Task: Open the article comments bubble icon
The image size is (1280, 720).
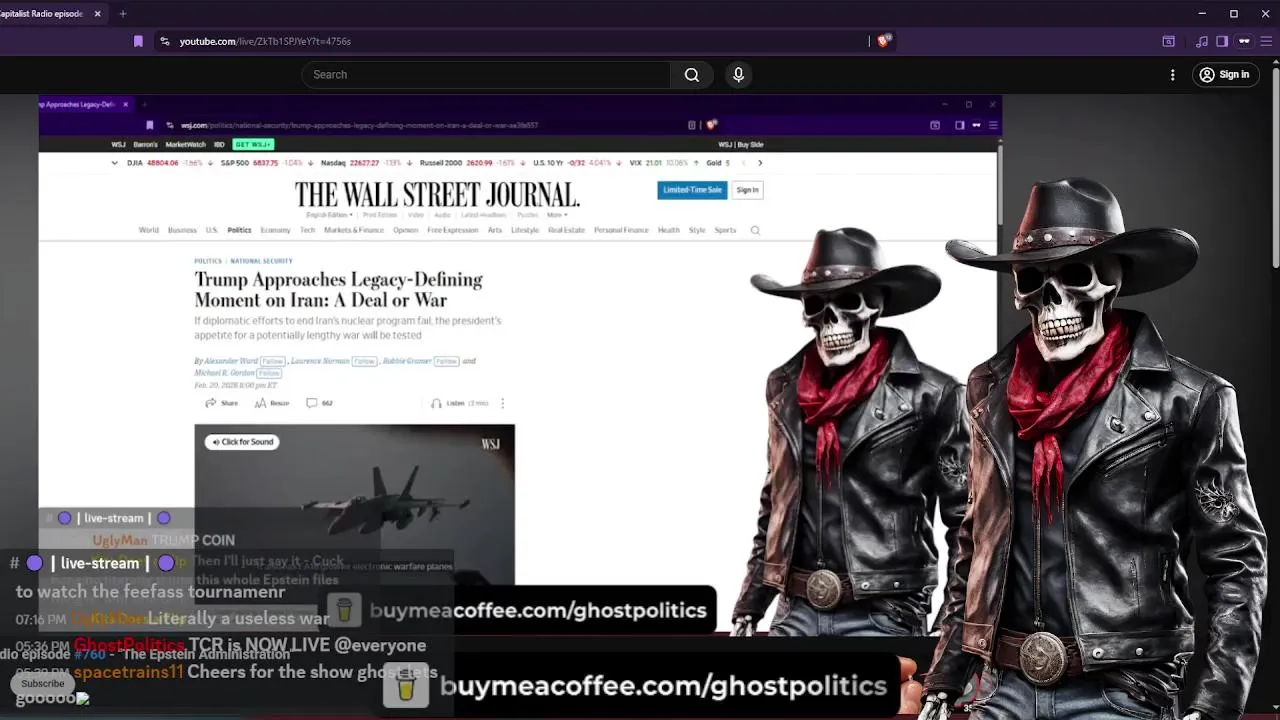Action: click(x=311, y=403)
